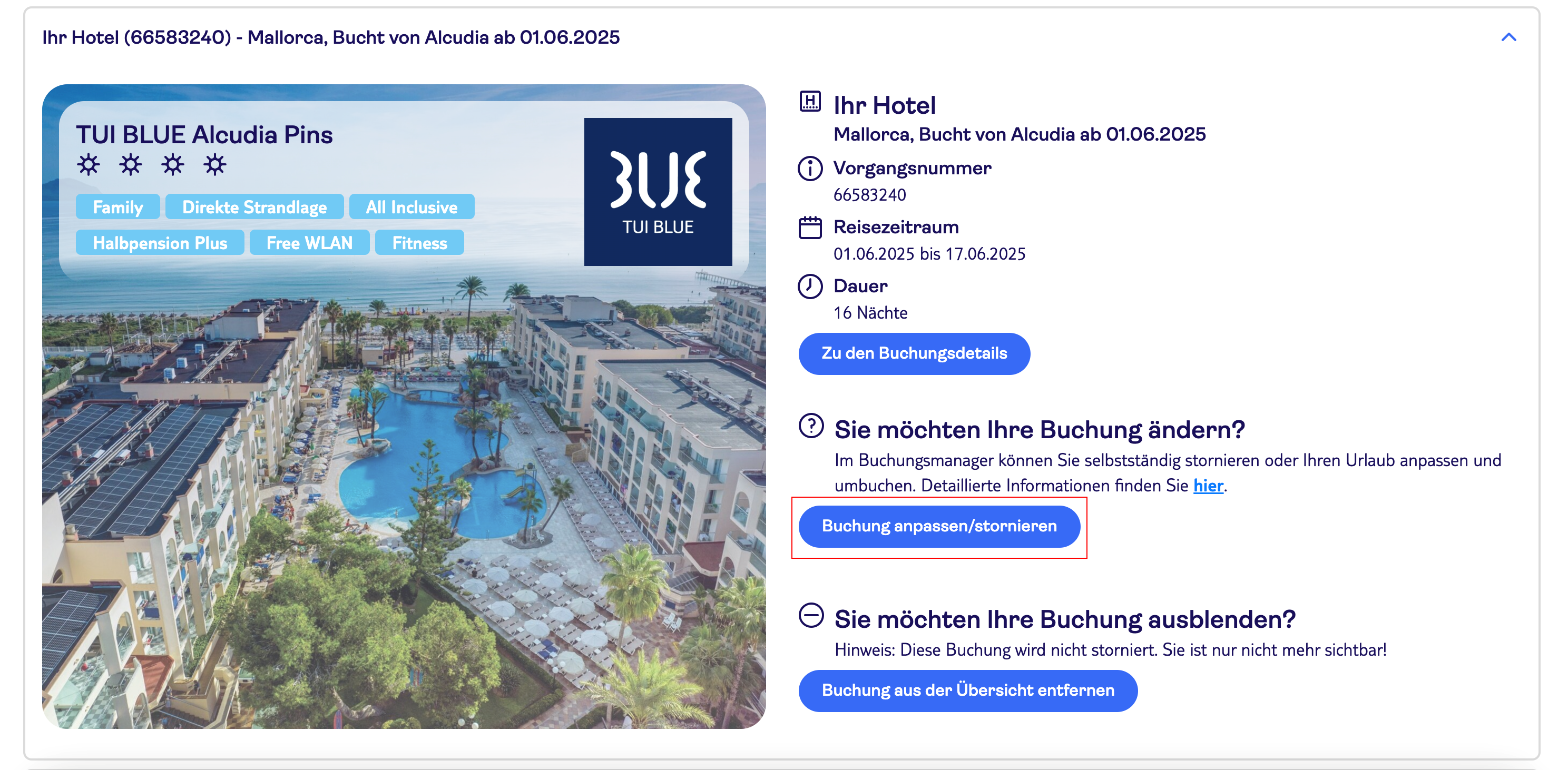Follow the 'hier' information link
The image size is (1568, 770).
point(1208,486)
